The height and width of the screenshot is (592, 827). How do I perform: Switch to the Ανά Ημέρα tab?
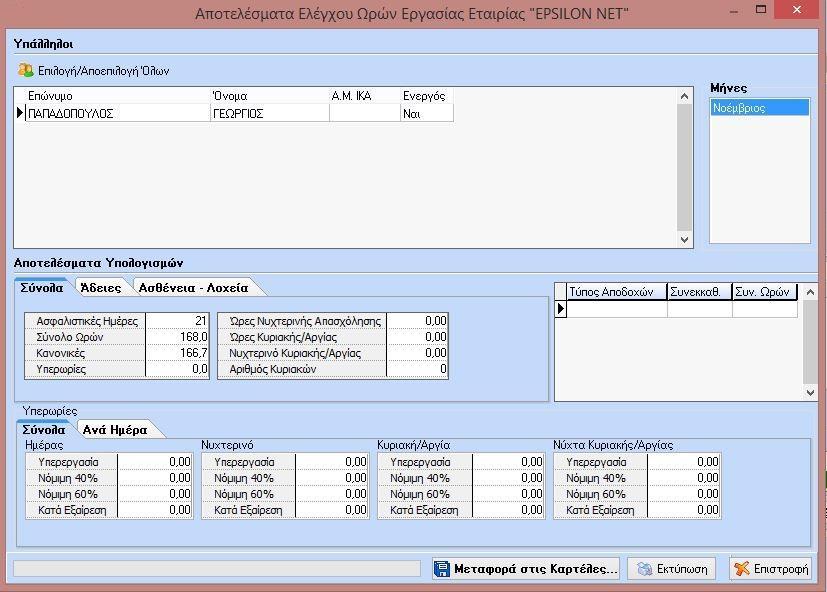tap(115, 429)
